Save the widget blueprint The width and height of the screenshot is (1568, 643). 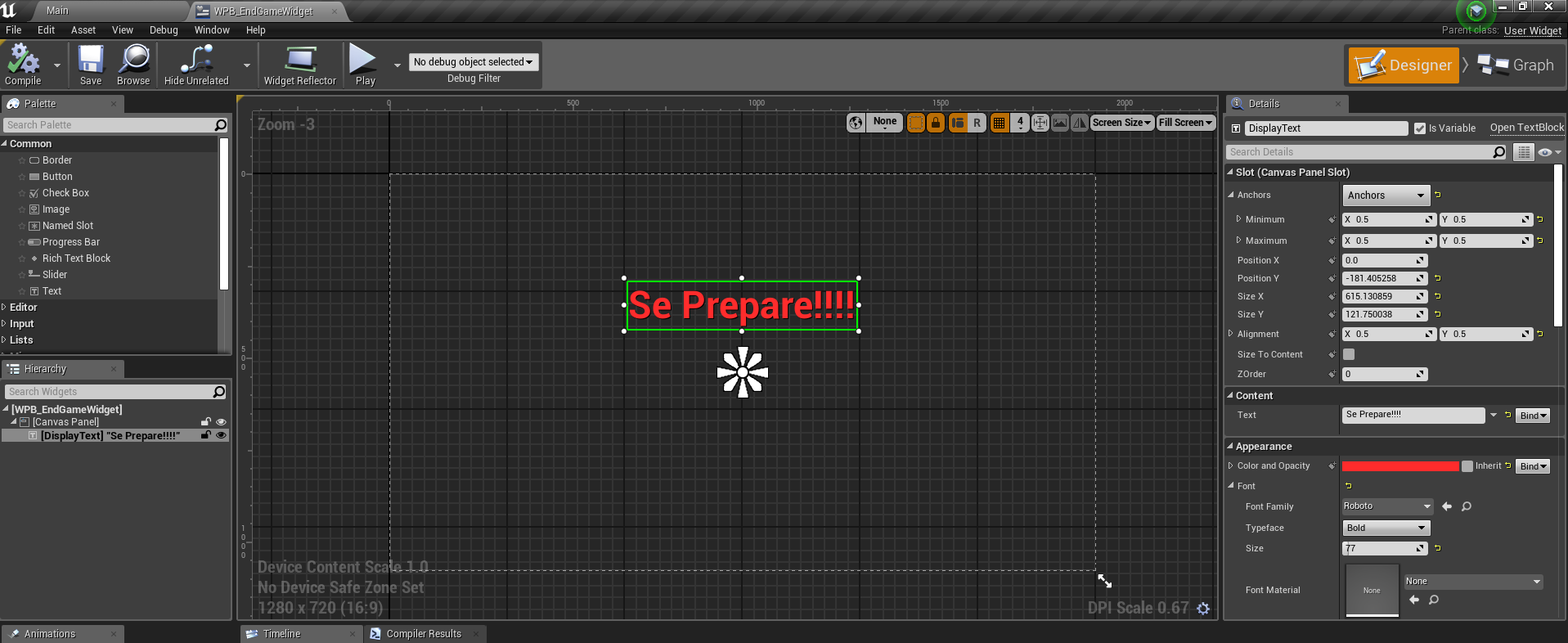[91, 65]
